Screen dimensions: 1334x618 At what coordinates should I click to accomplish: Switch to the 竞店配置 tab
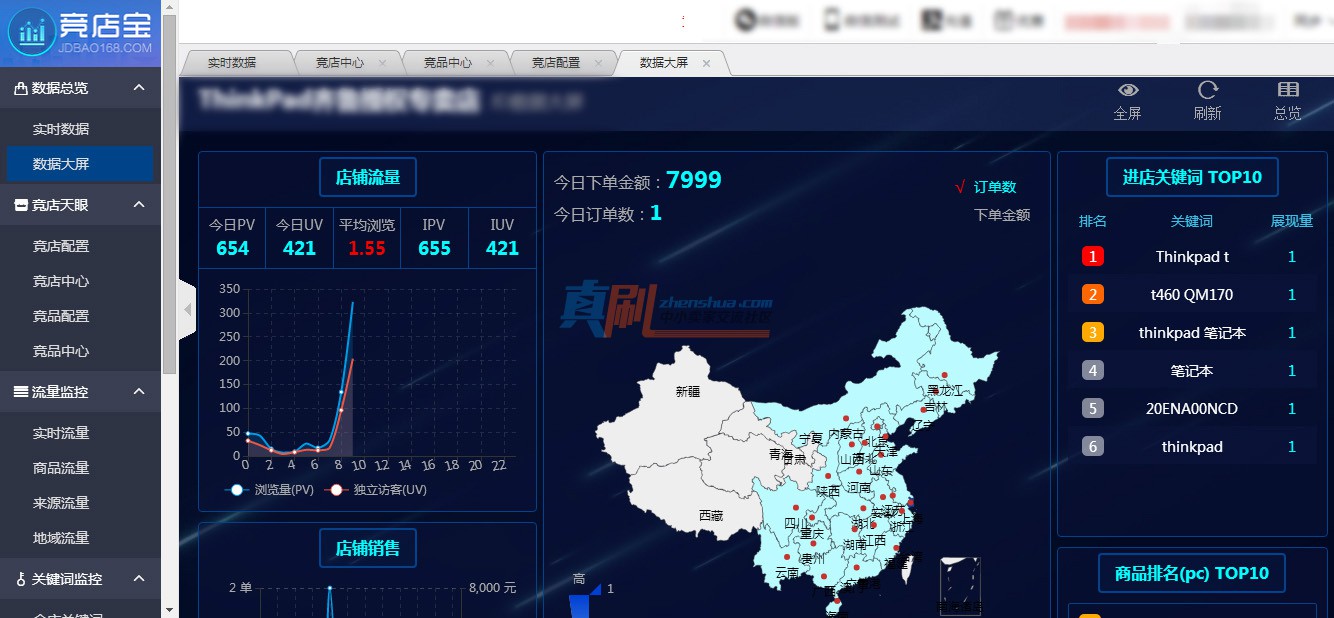click(x=556, y=63)
